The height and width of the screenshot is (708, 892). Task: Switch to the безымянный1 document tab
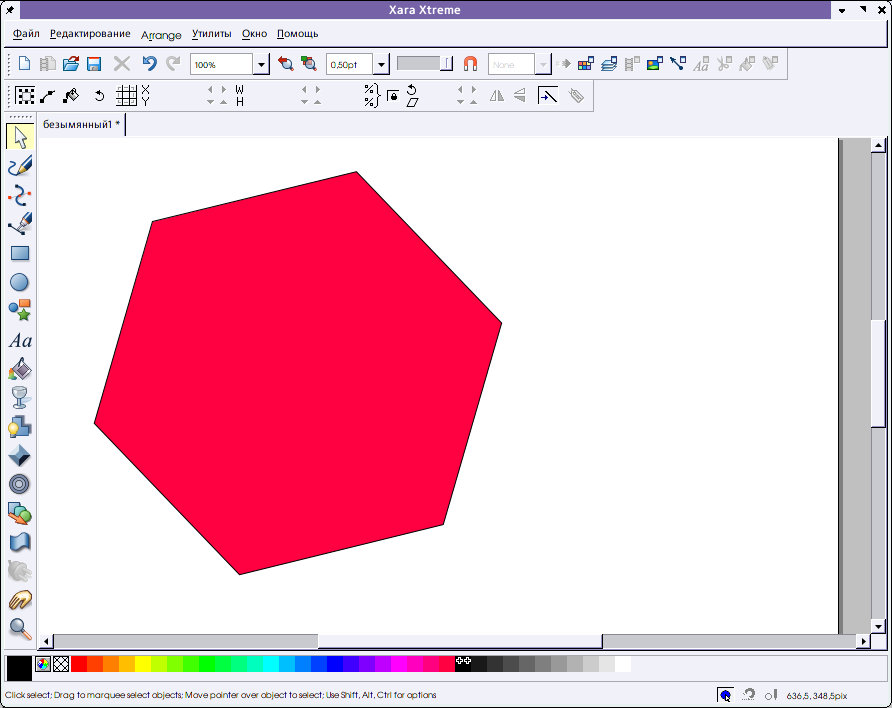click(81, 125)
